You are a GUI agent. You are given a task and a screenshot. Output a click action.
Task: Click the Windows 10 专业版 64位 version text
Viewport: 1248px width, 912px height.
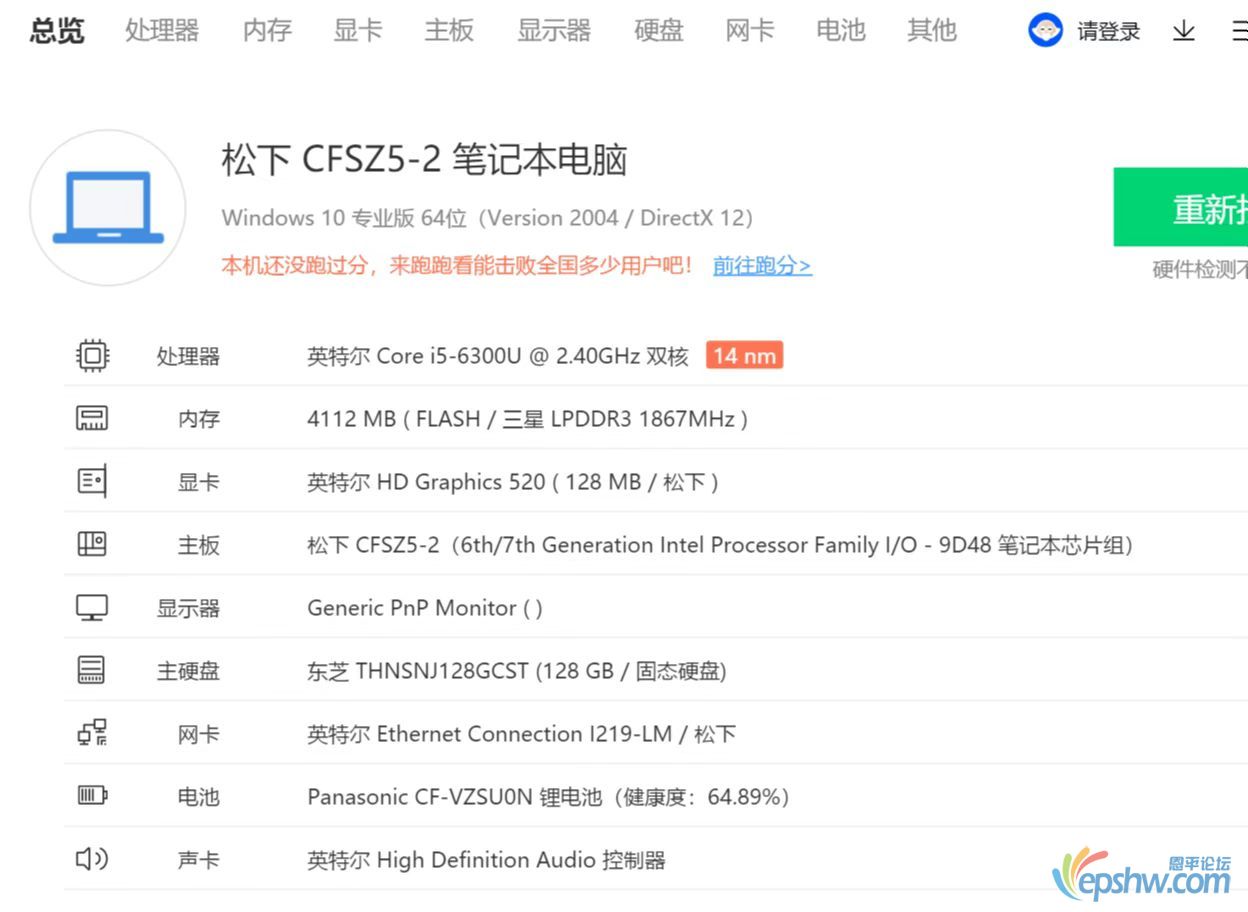(x=488, y=217)
